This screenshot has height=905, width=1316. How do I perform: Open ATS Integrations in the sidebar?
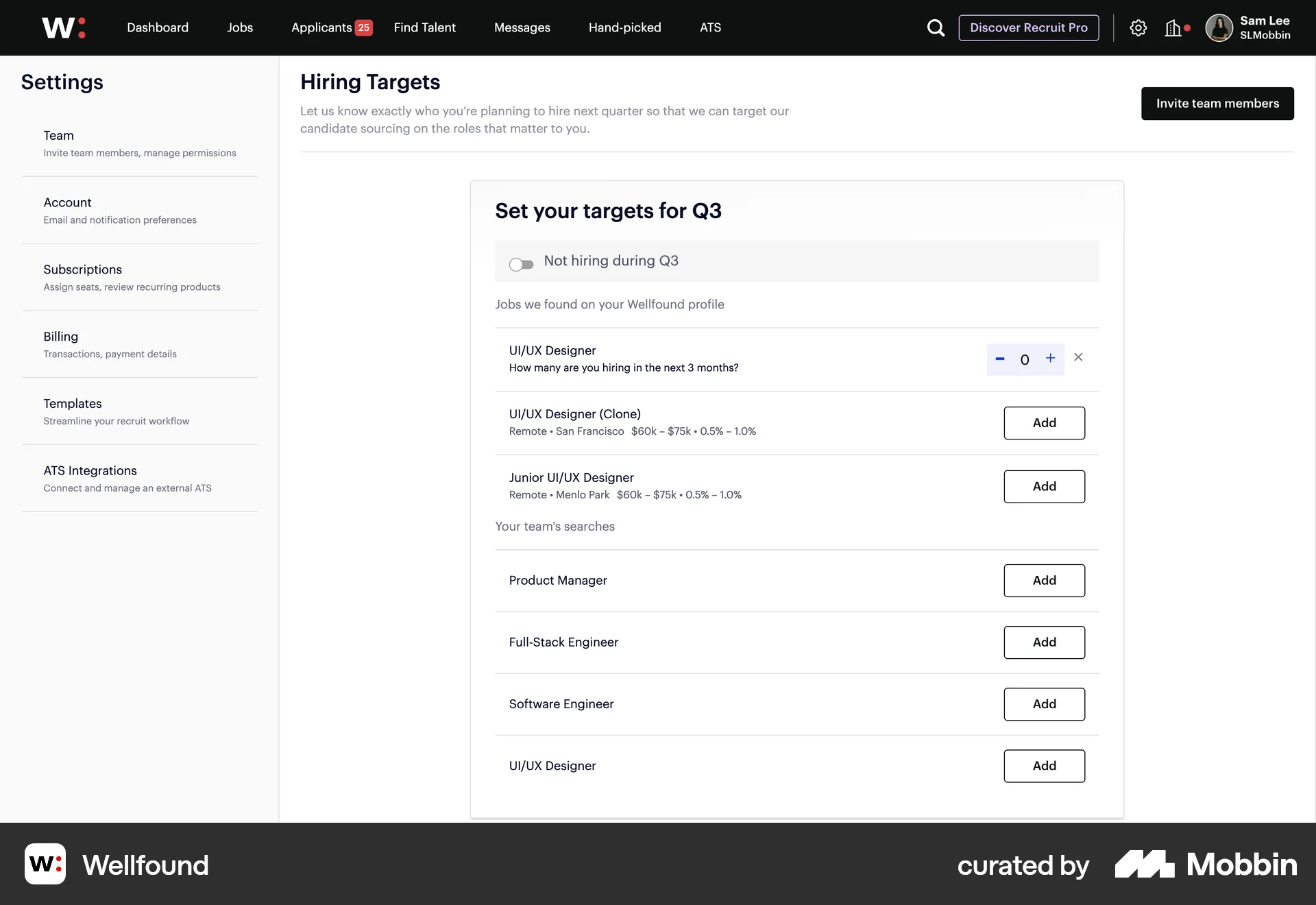pos(90,470)
